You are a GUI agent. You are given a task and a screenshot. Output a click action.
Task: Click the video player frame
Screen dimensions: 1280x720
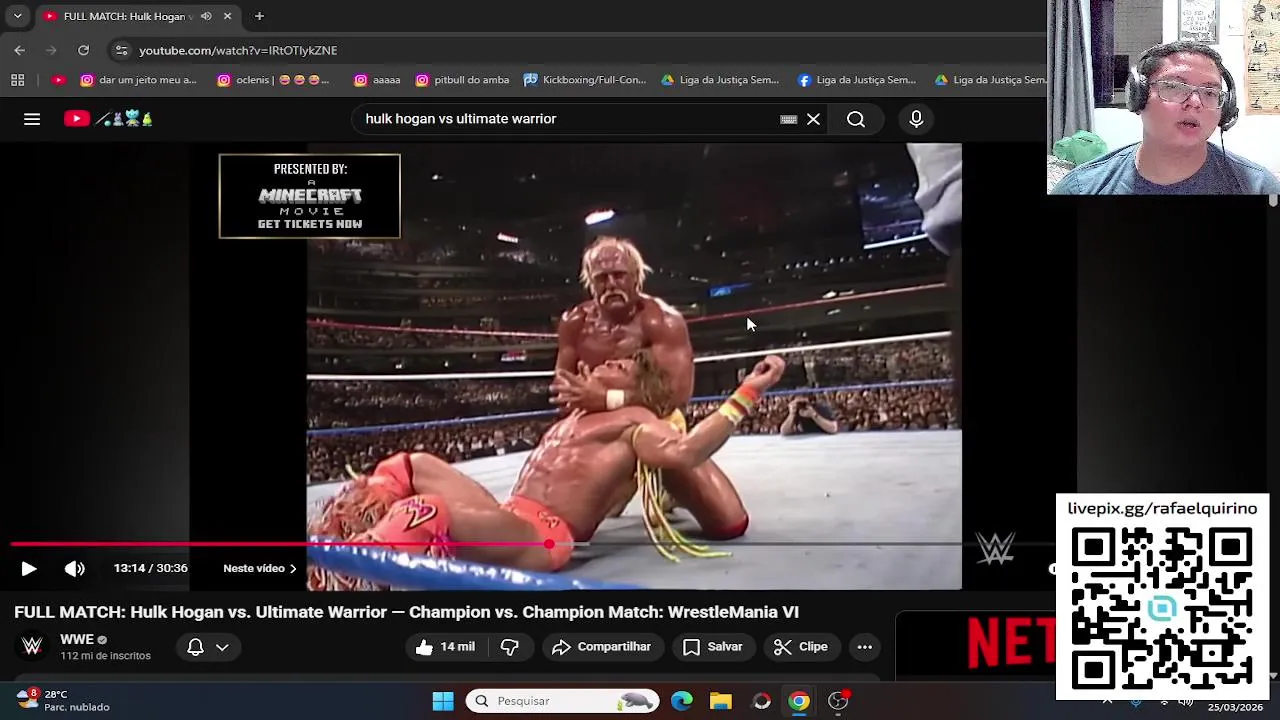[634, 366]
